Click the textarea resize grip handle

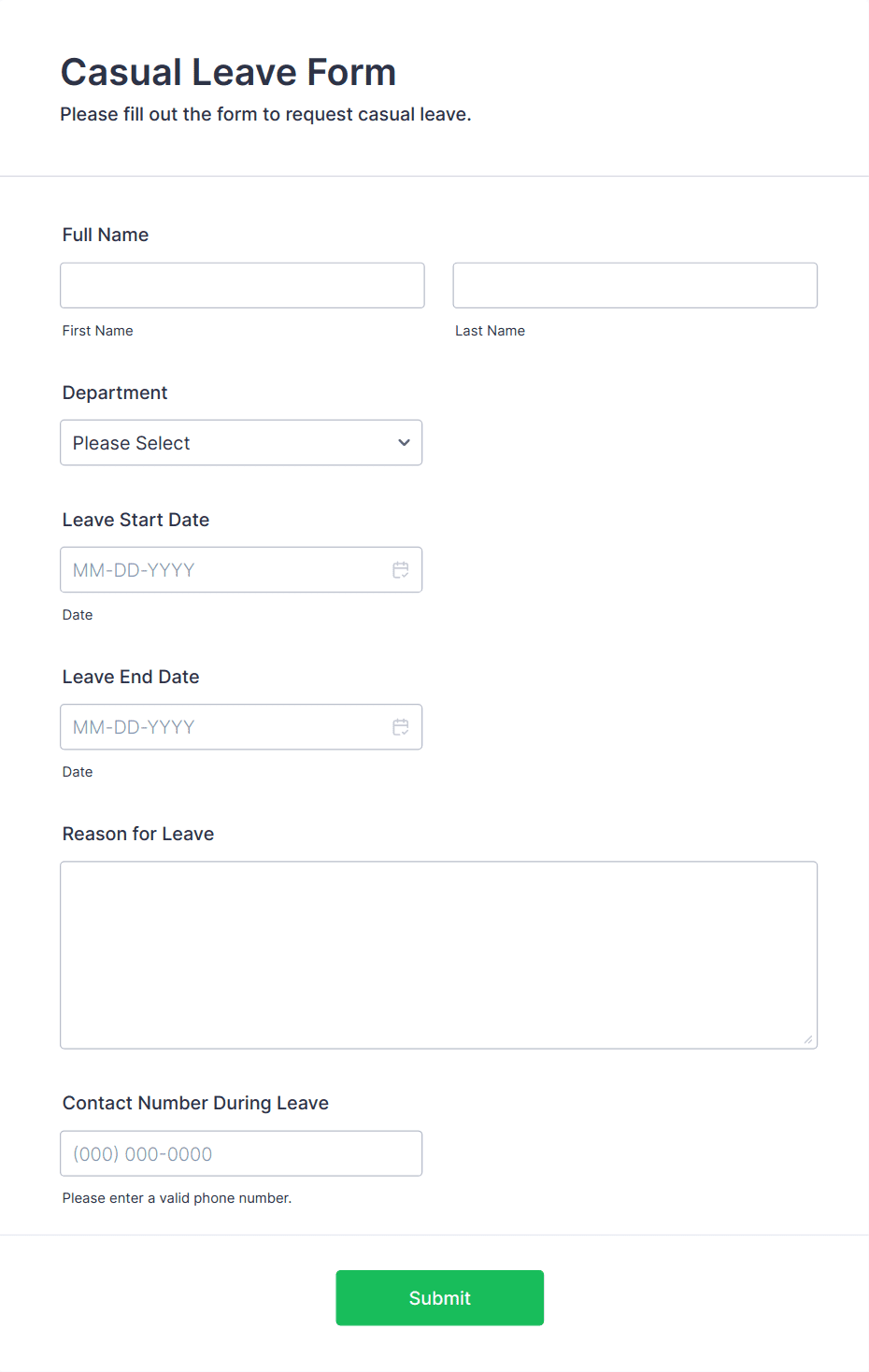806,1037
